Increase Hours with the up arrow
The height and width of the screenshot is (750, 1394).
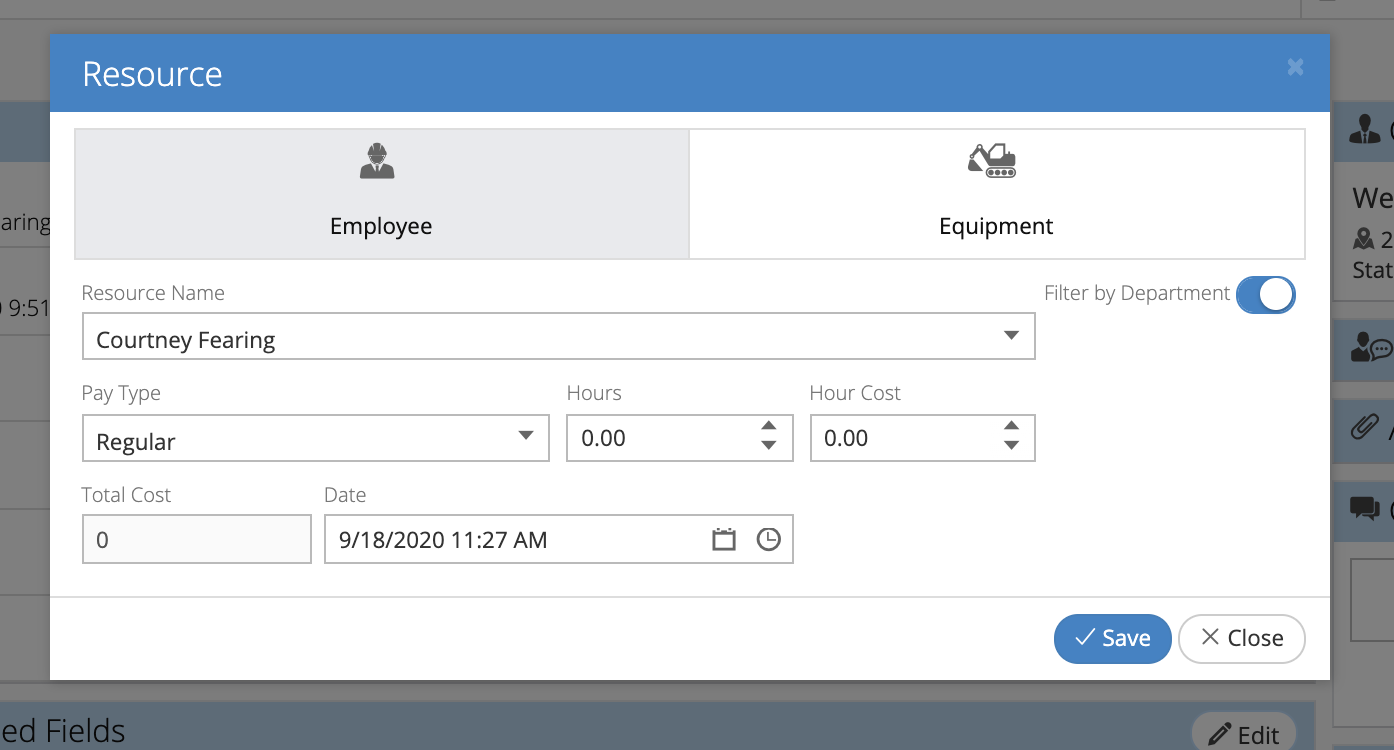click(x=768, y=426)
